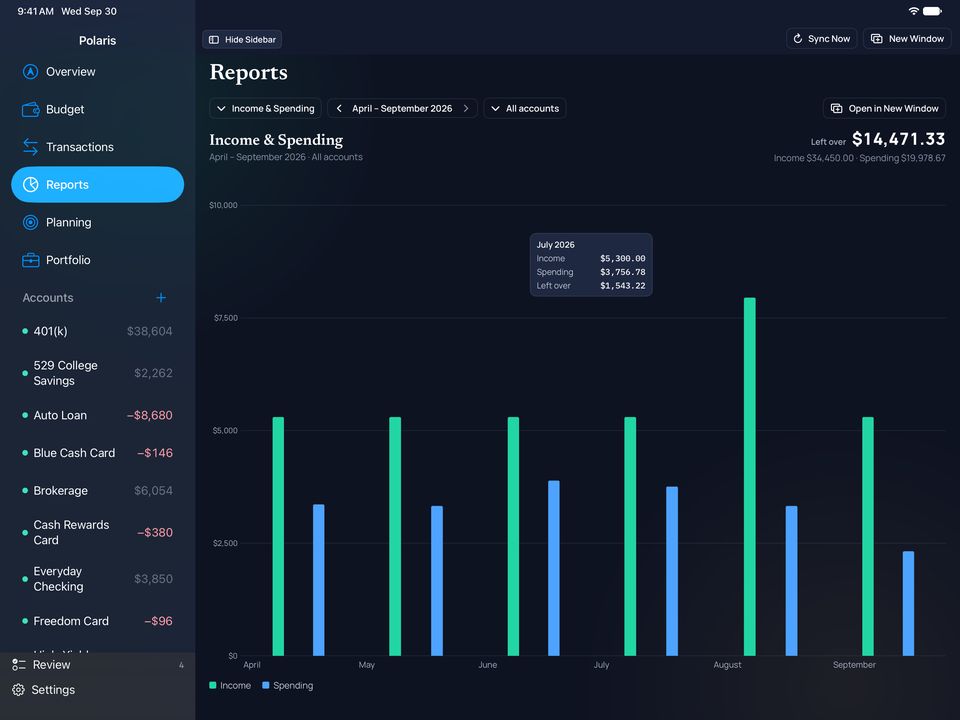Click the Sync Now button

(x=822, y=39)
